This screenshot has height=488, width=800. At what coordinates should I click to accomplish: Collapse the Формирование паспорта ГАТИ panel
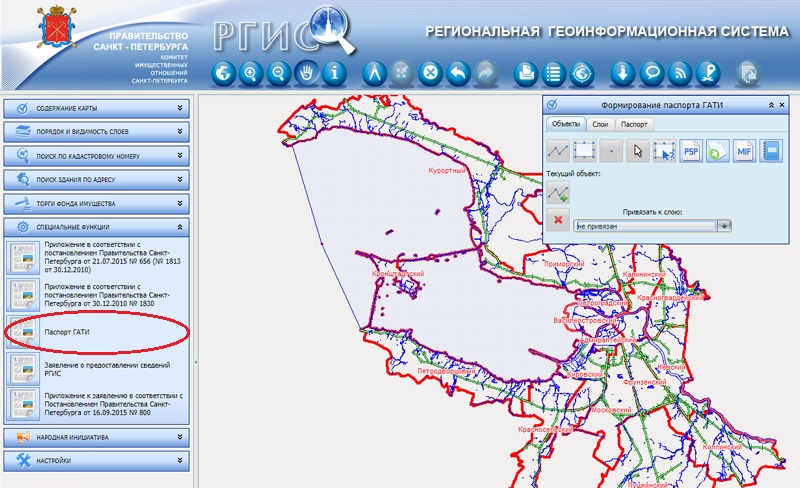771,105
